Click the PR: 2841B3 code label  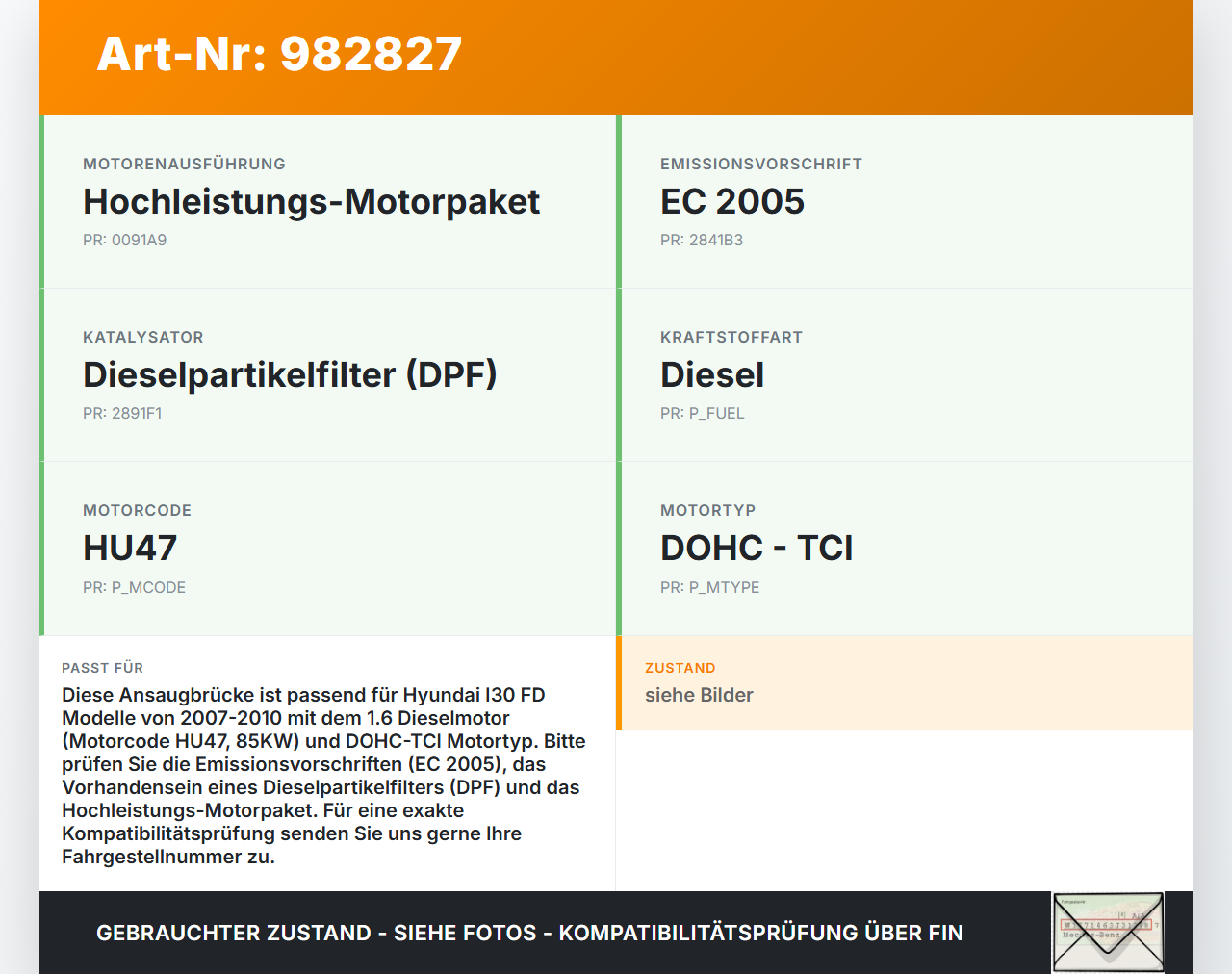pyautogui.click(x=701, y=240)
